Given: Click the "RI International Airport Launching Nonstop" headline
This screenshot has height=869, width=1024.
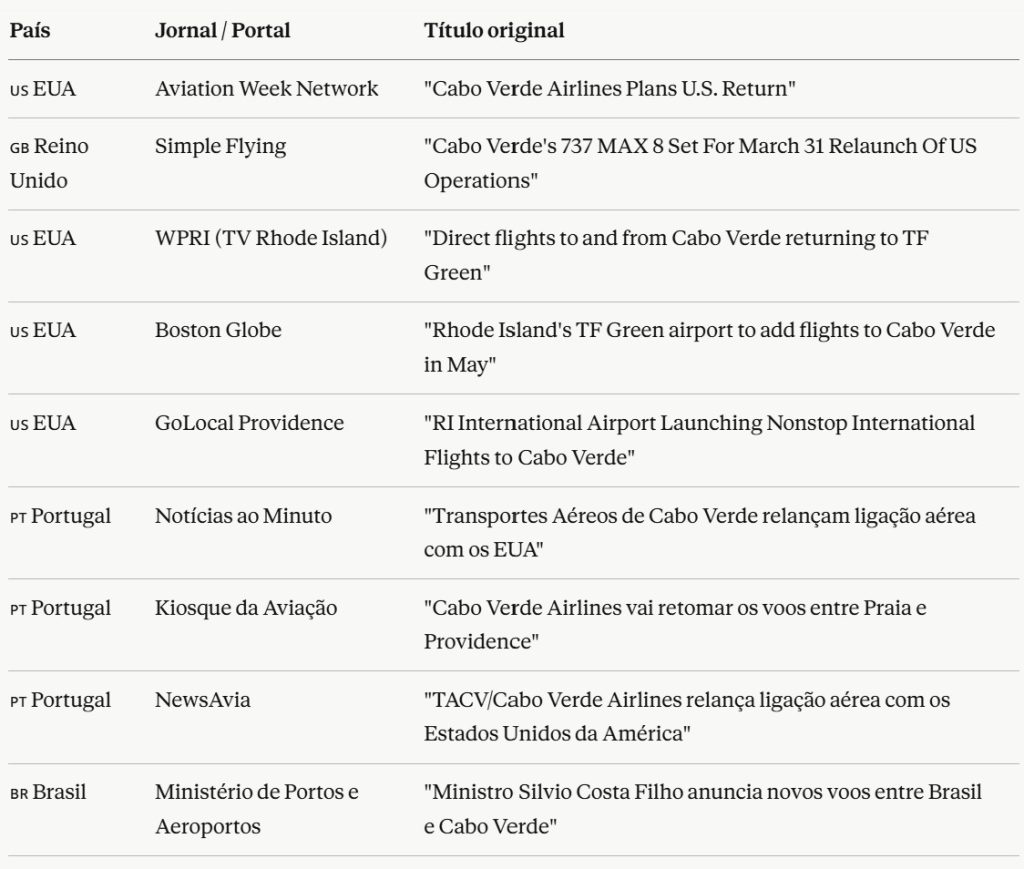Looking at the screenshot, I should point(699,440).
